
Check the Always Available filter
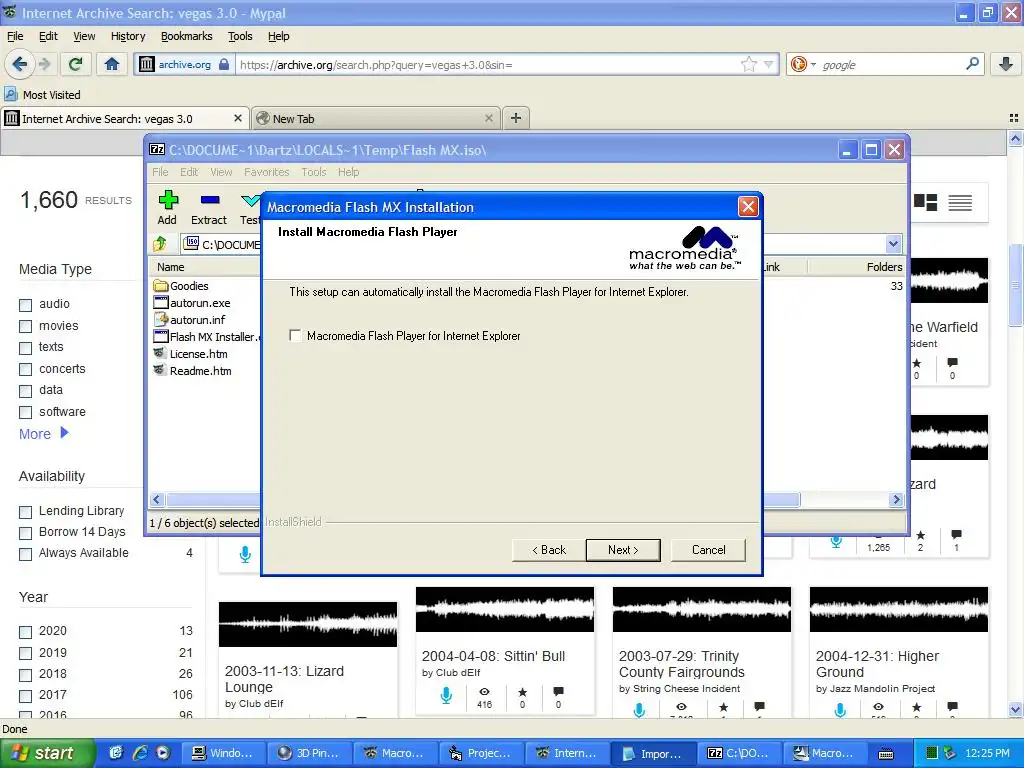pos(25,554)
